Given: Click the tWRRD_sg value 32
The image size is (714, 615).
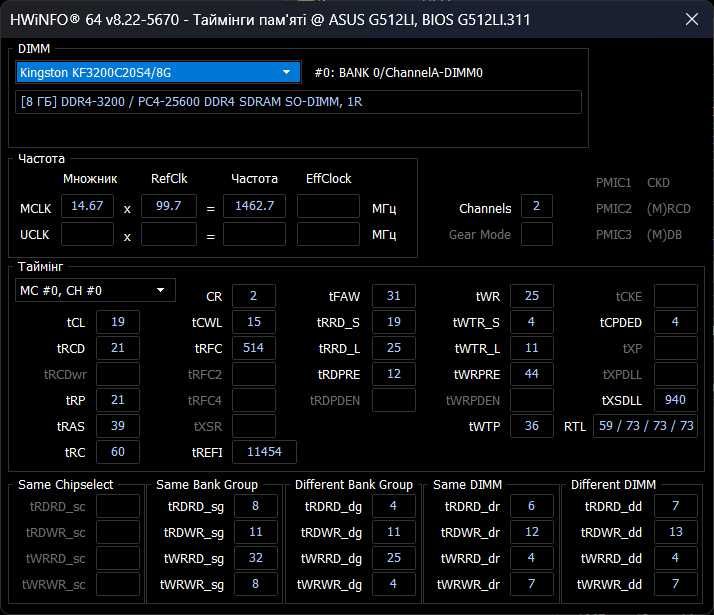Looking at the screenshot, I should pos(255,558).
